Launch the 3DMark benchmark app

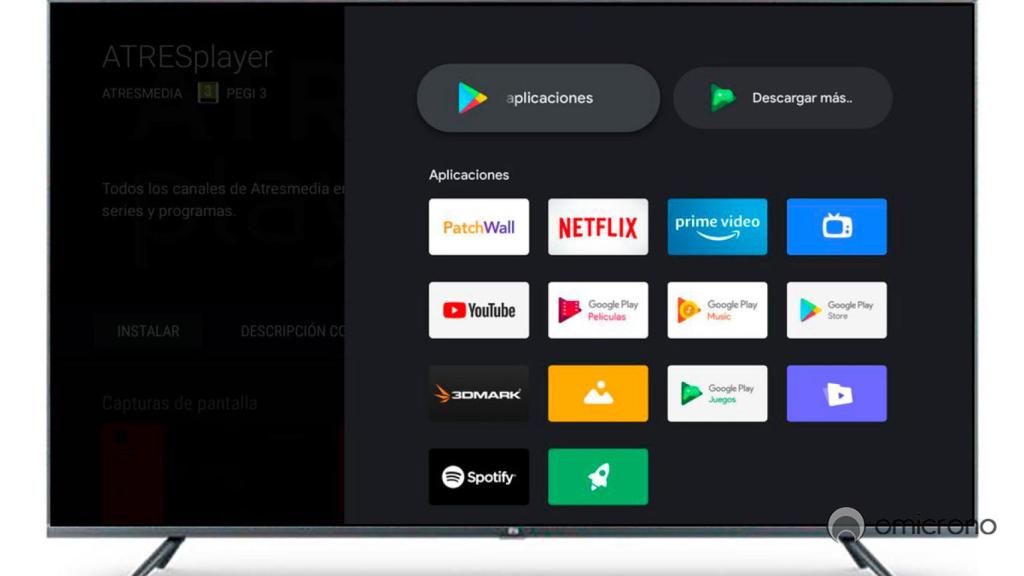pyautogui.click(x=478, y=393)
